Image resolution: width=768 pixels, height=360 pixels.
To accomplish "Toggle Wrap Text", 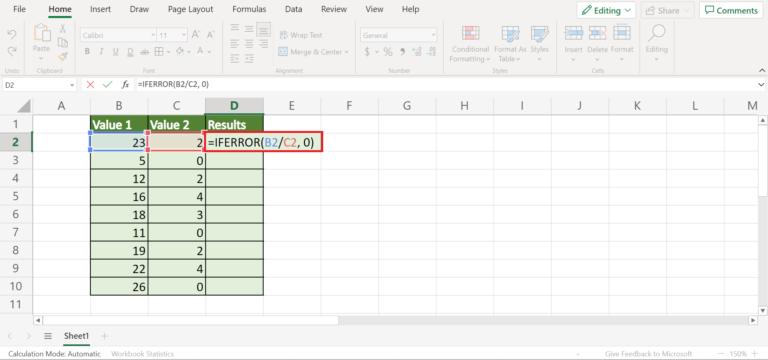I will pyautogui.click(x=301, y=35).
